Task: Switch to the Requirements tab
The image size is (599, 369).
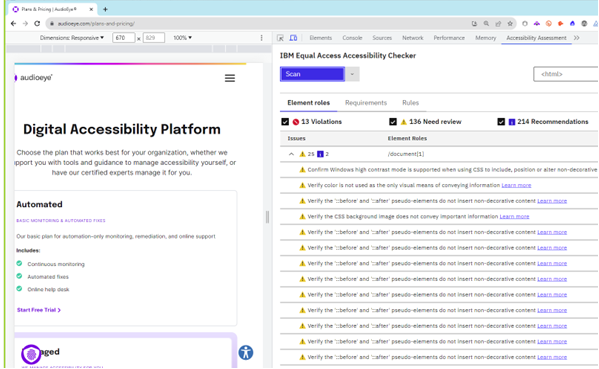Action: click(366, 103)
